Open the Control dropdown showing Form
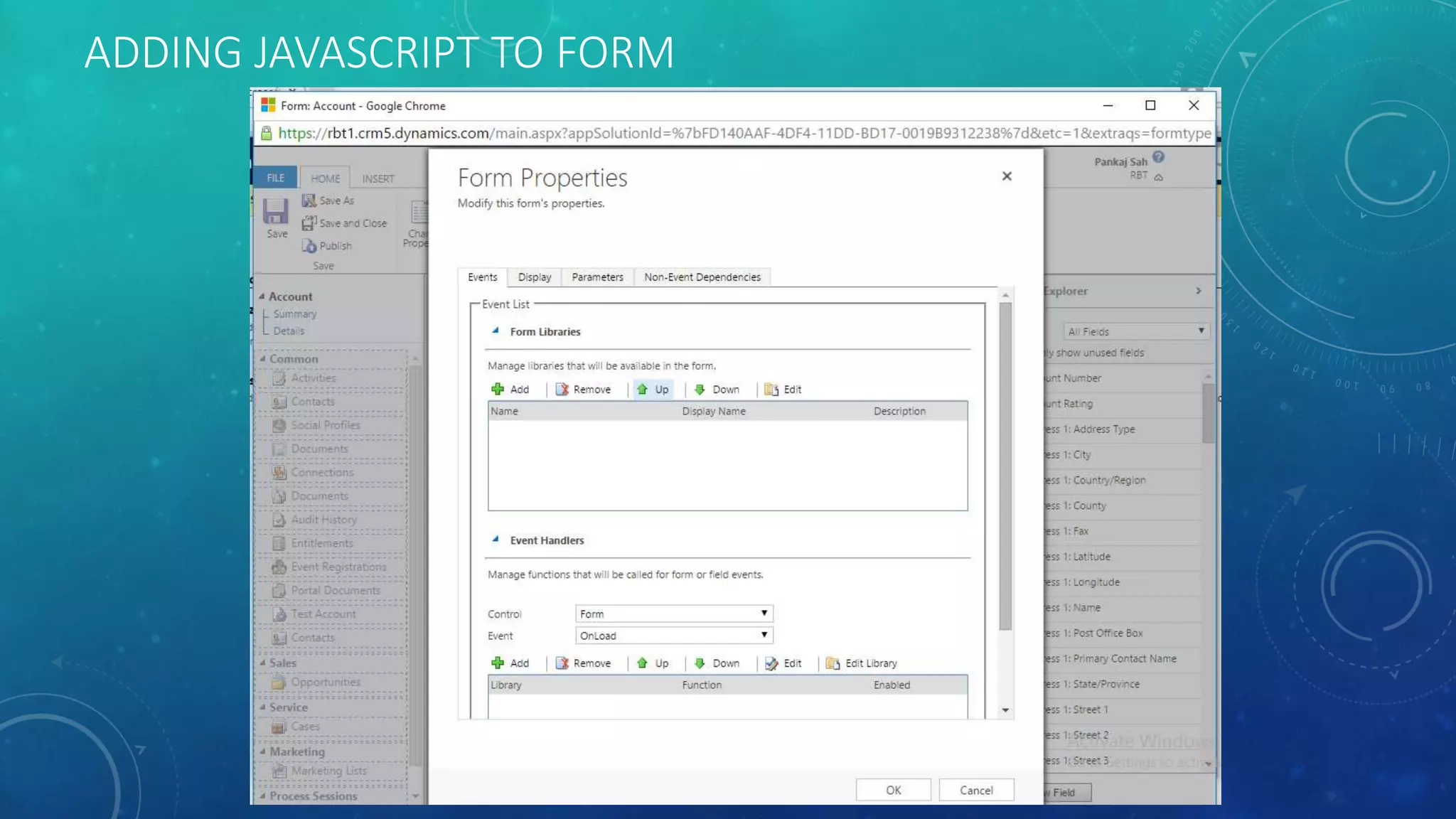The height and width of the screenshot is (819, 1456). pos(673,614)
